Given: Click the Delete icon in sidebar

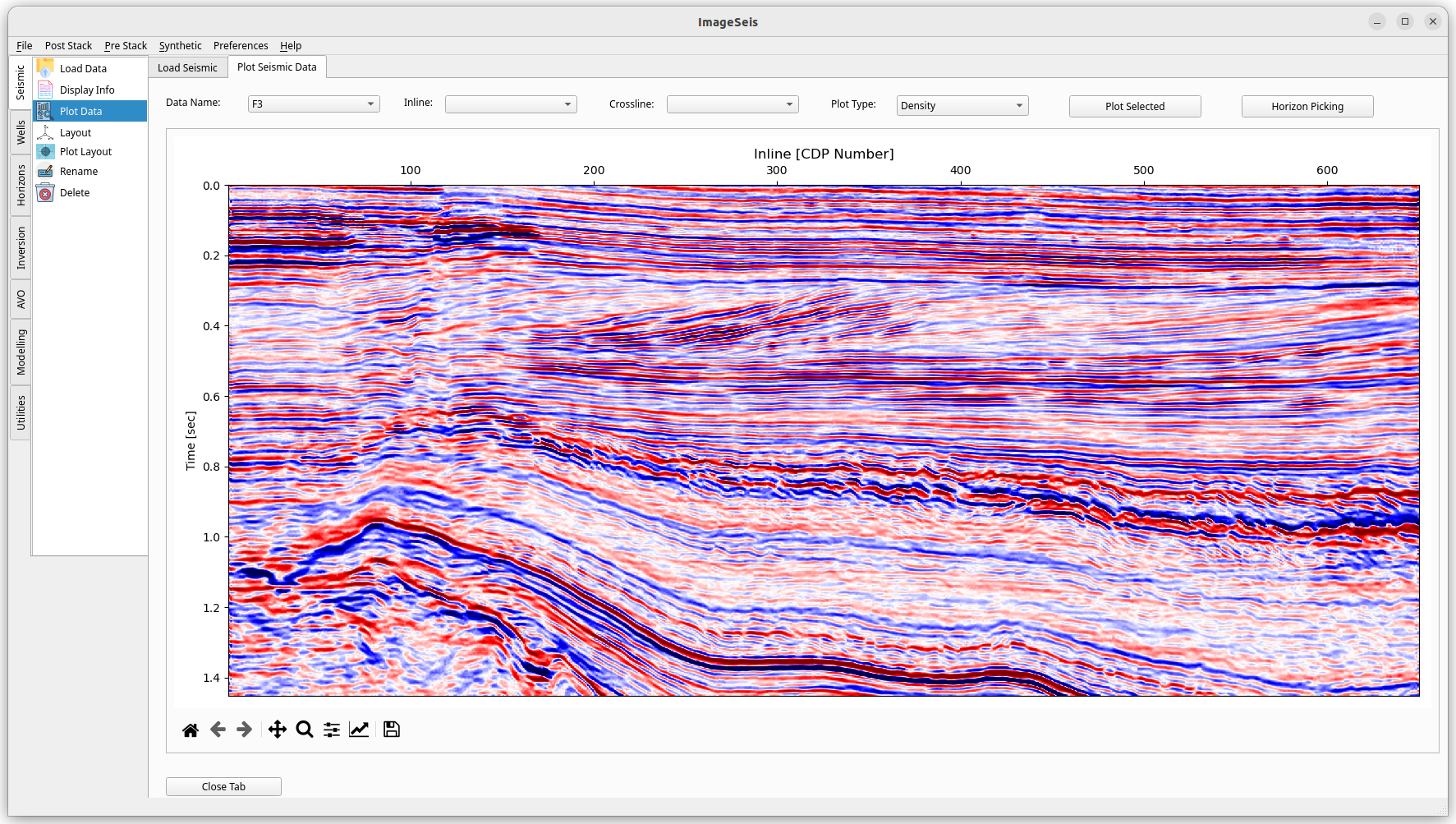Looking at the screenshot, I should [46, 193].
